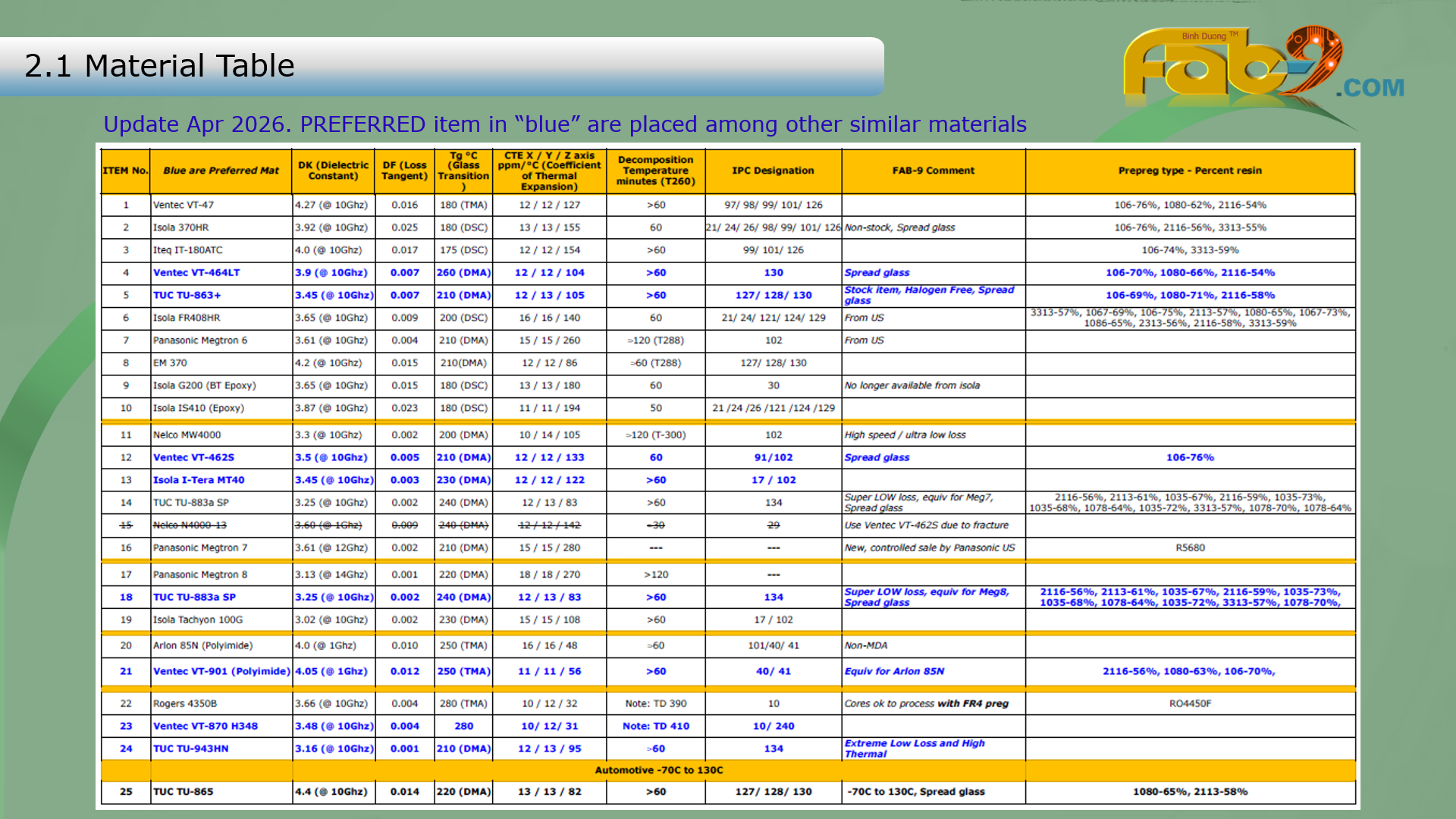
Task: Select the Ventec VT-464LT material cell
Action: pos(196,273)
